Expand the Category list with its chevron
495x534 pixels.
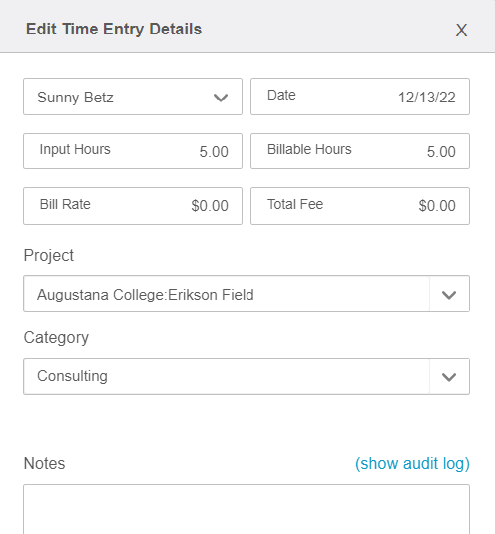tap(449, 377)
